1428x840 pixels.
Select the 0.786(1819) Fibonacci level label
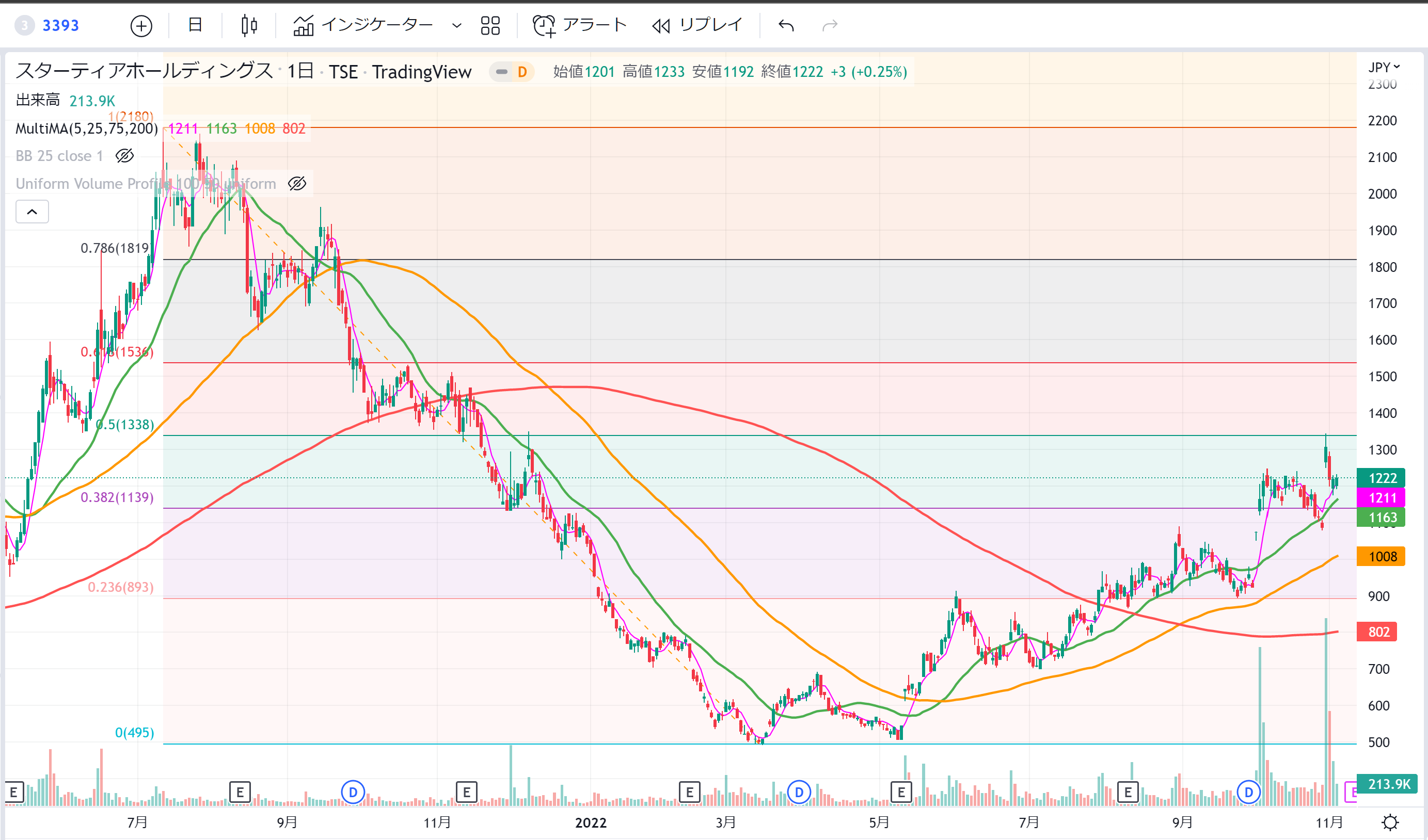click(115, 248)
